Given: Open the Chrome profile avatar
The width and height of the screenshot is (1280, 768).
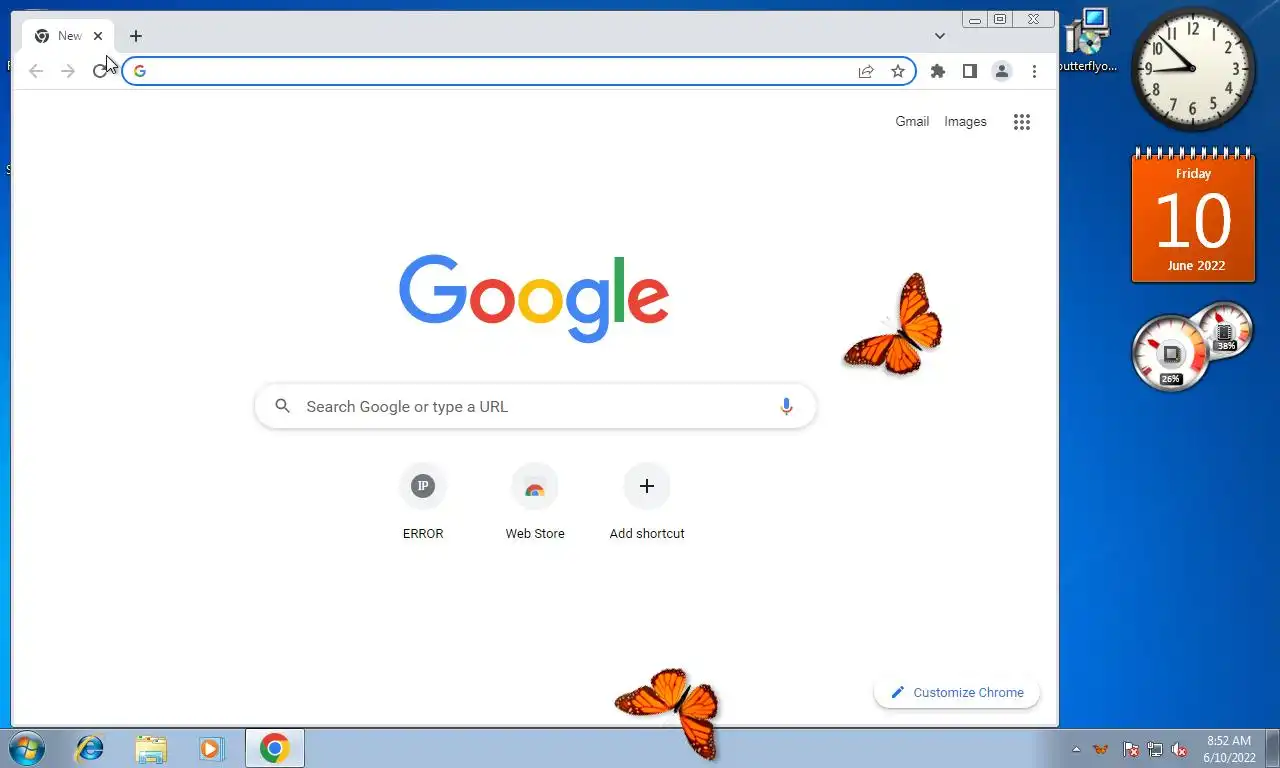Looking at the screenshot, I should pyautogui.click(x=1001, y=71).
